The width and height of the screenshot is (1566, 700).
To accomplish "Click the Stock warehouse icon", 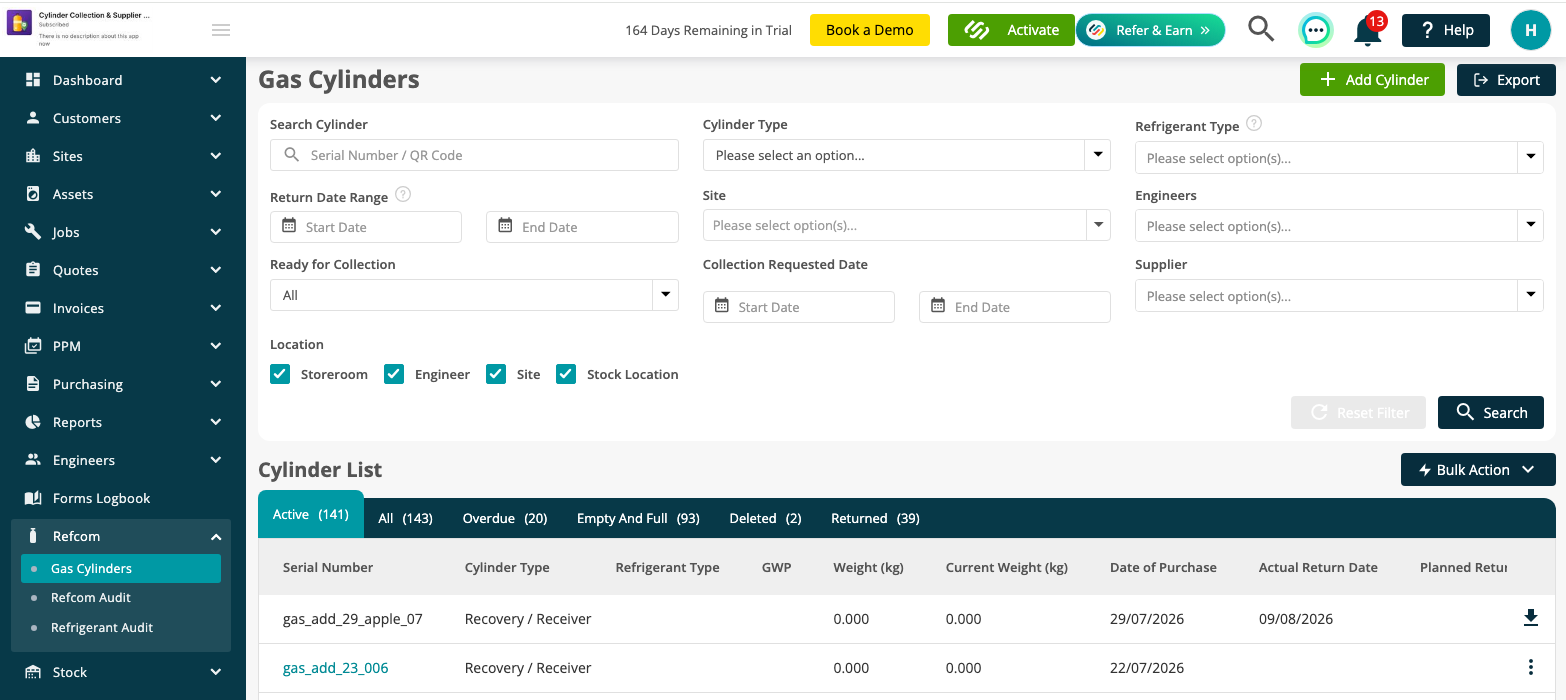I will [x=33, y=672].
